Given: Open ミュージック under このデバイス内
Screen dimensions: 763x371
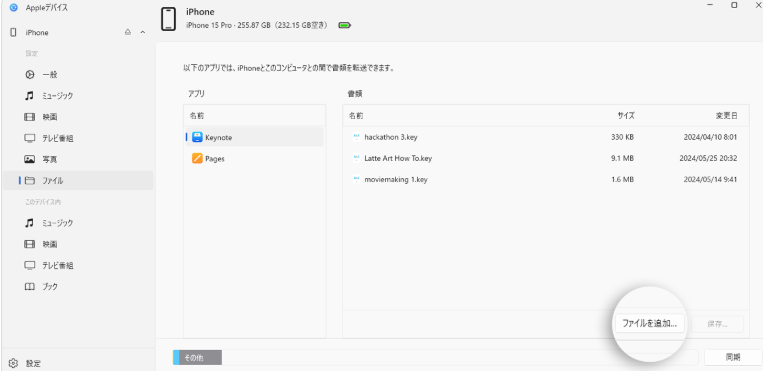Looking at the screenshot, I should point(78,223).
